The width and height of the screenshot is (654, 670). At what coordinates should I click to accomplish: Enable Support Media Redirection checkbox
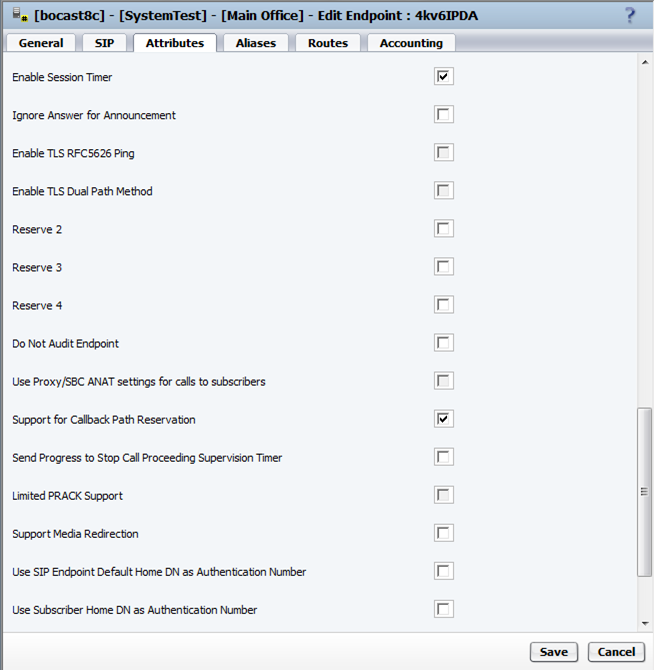click(x=443, y=533)
